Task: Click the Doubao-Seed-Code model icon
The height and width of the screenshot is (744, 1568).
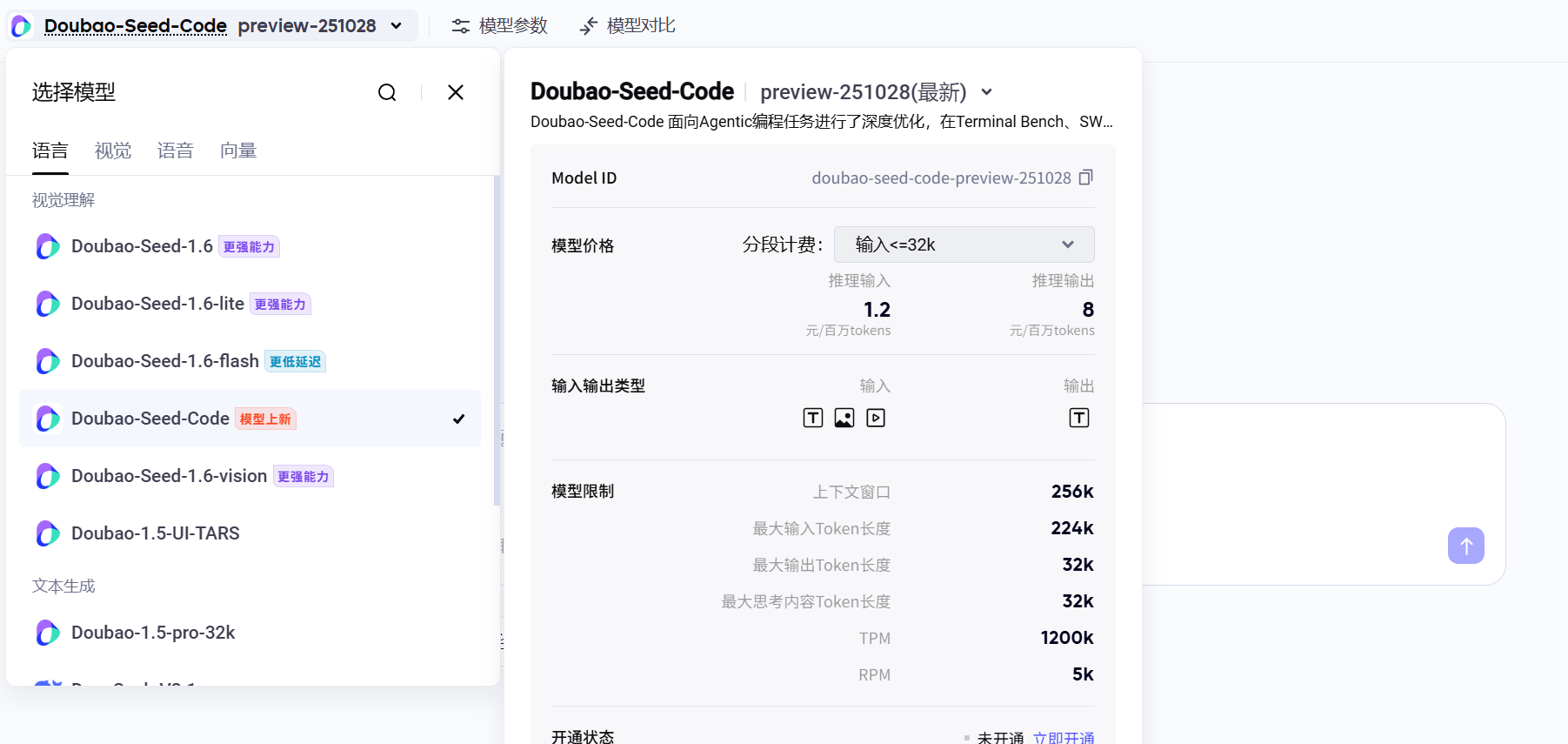Action: click(48, 419)
